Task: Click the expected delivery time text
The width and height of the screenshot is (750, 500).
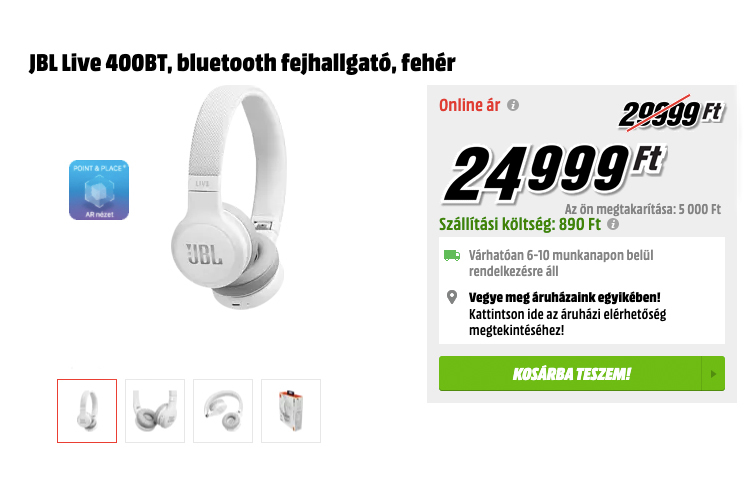Action: tap(561, 263)
